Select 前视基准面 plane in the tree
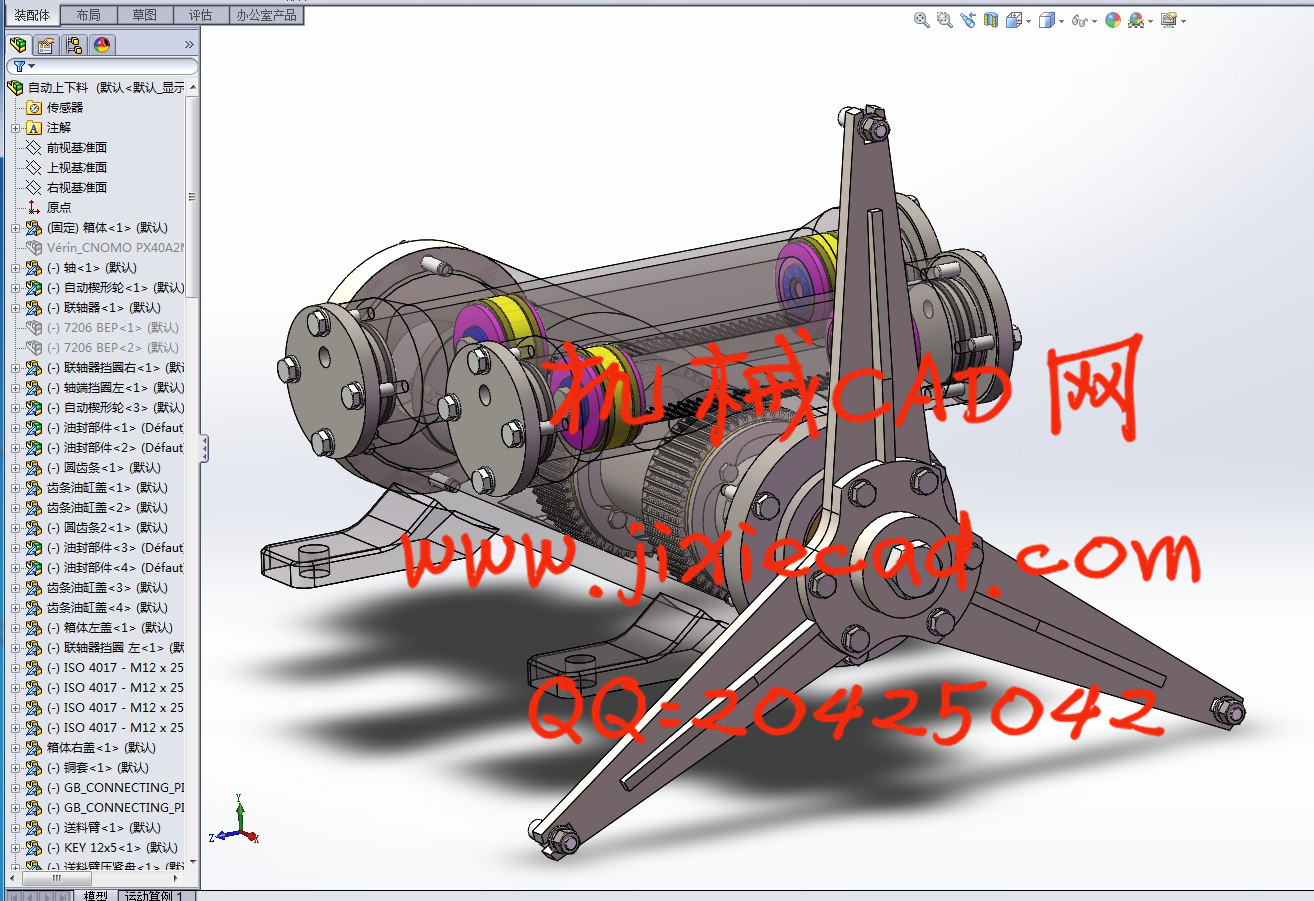Image resolution: width=1314 pixels, height=901 pixels. (76, 148)
